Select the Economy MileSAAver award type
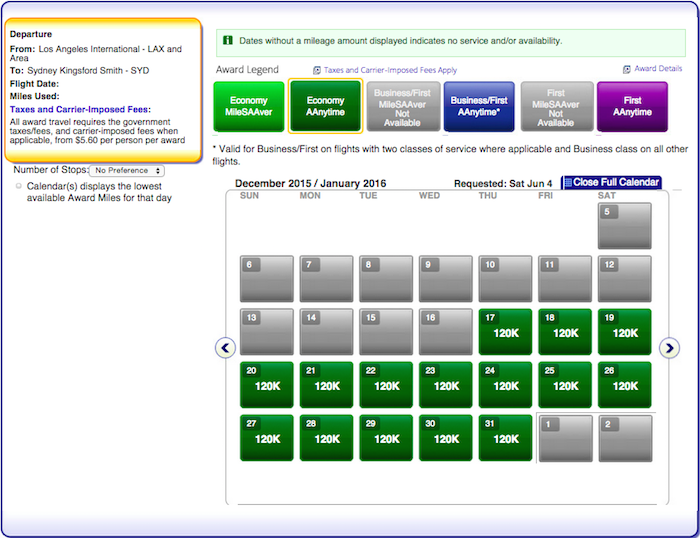The width and height of the screenshot is (700, 538). point(249,106)
